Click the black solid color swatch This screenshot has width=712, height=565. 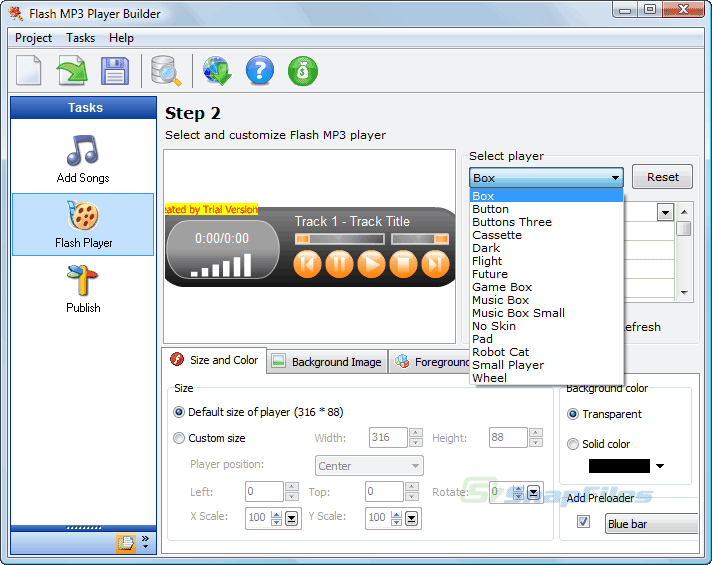tap(619, 466)
